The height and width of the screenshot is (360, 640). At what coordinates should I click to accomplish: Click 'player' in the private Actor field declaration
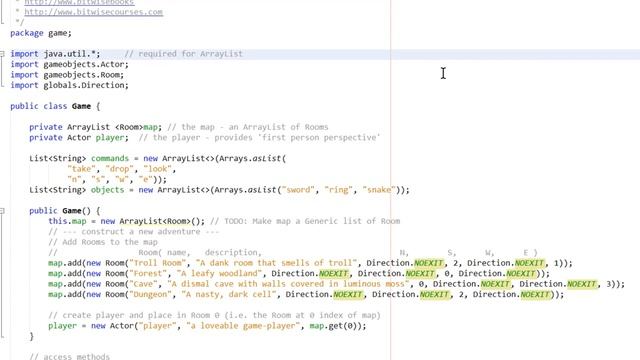click(110, 138)
